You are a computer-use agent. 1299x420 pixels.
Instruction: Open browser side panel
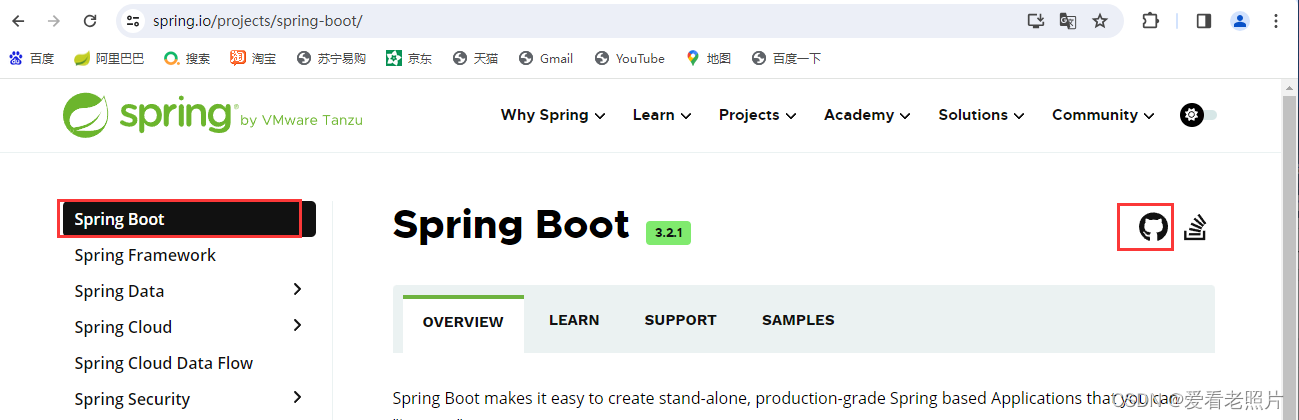(1204, 21)
